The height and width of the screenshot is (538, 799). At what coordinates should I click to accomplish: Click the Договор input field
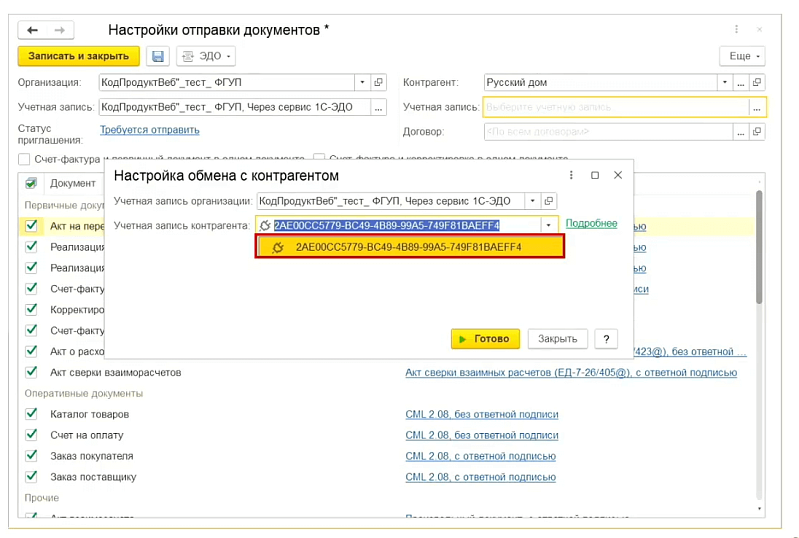608,132
